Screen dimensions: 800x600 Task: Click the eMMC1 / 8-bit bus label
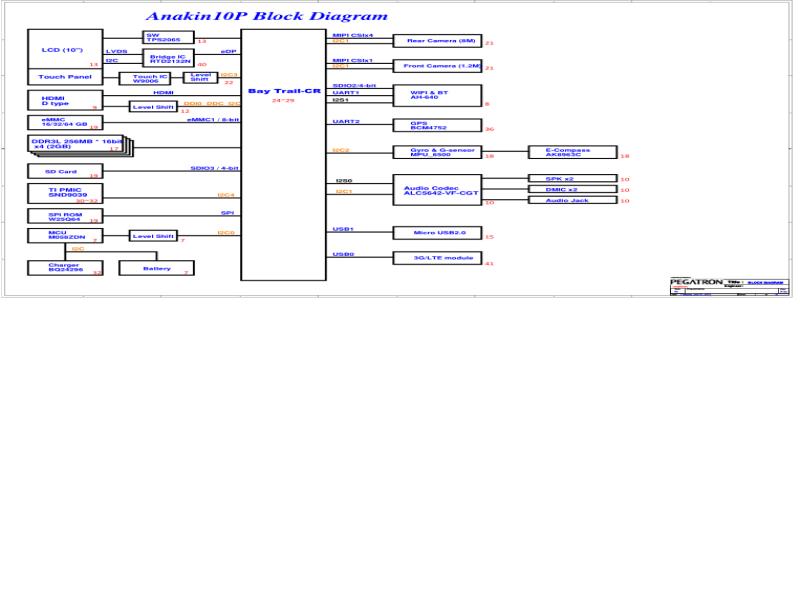pyautogui.click(x=213, y=120)
